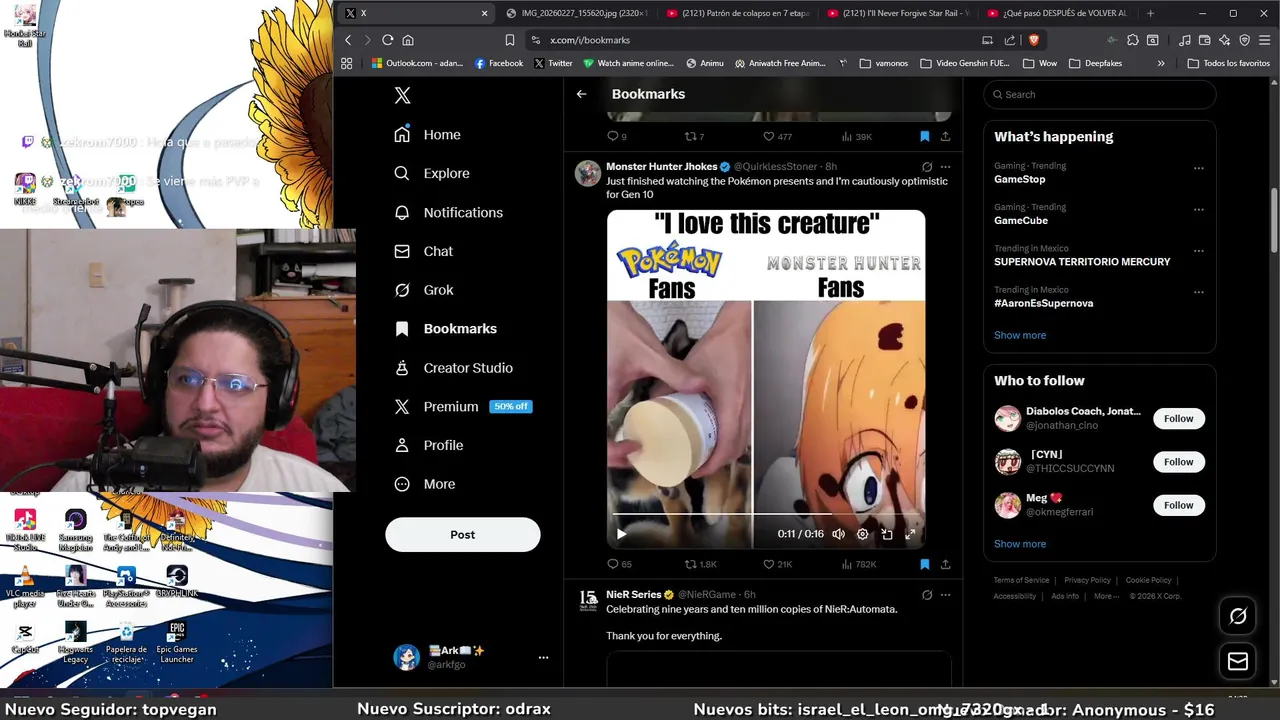
Task: Open more options for #AaronEsSupernova trend
Action: coord(1198,293)
